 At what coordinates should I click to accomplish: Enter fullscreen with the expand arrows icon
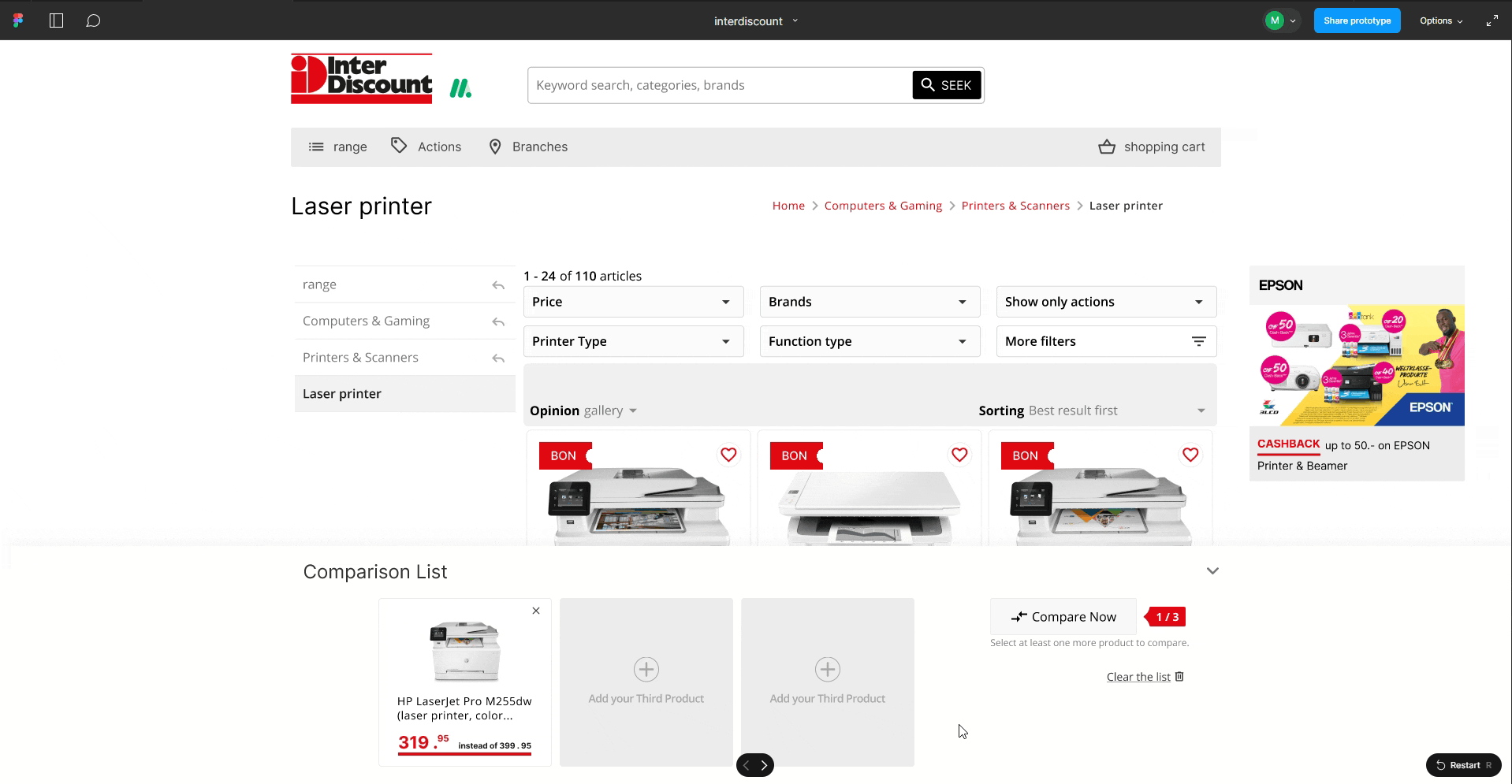click(1492, 20)
